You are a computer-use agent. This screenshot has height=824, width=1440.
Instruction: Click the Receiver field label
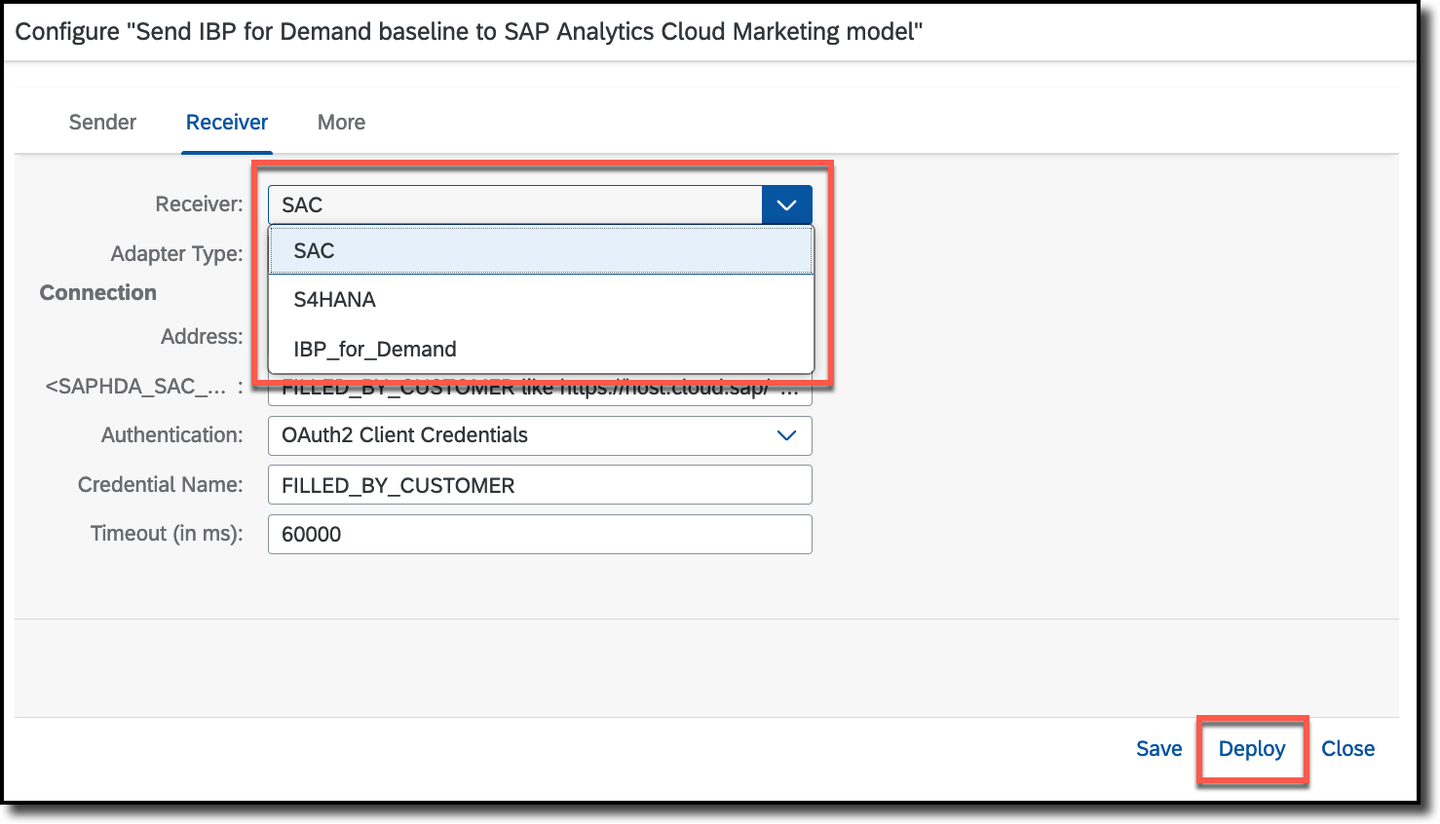pos(199,205)
